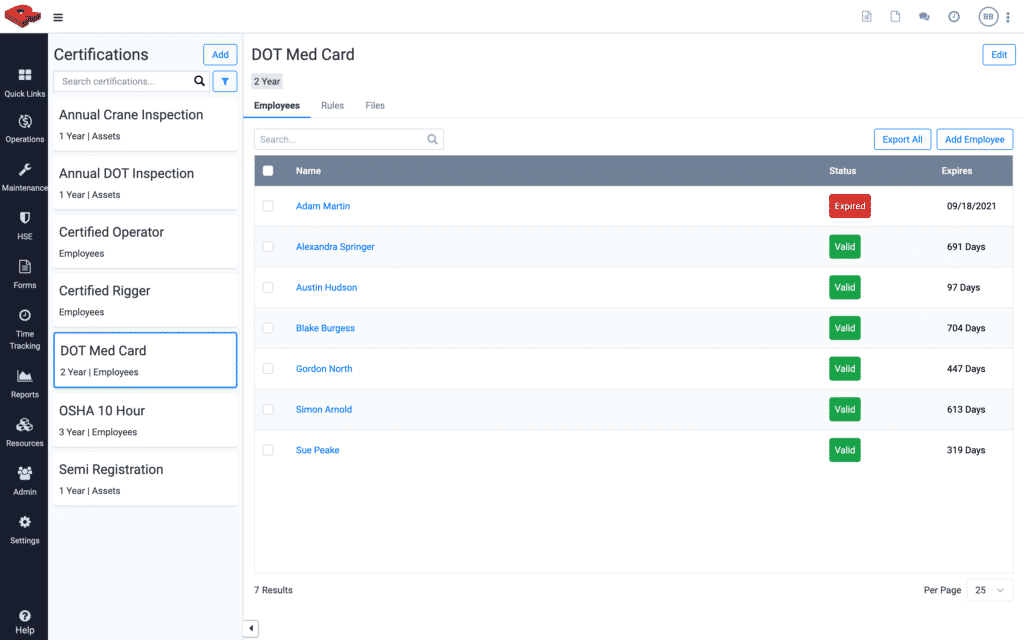Open certifications filter funnel button
1024x640 pixels.
[225, 82]
